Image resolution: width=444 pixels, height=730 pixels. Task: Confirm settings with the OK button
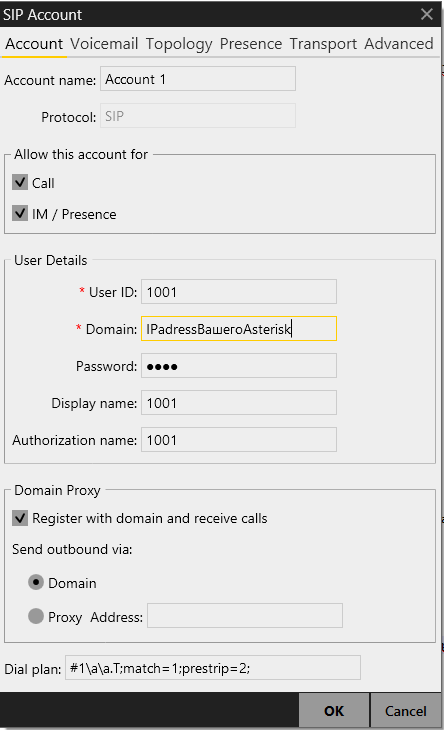pos(334,710)
